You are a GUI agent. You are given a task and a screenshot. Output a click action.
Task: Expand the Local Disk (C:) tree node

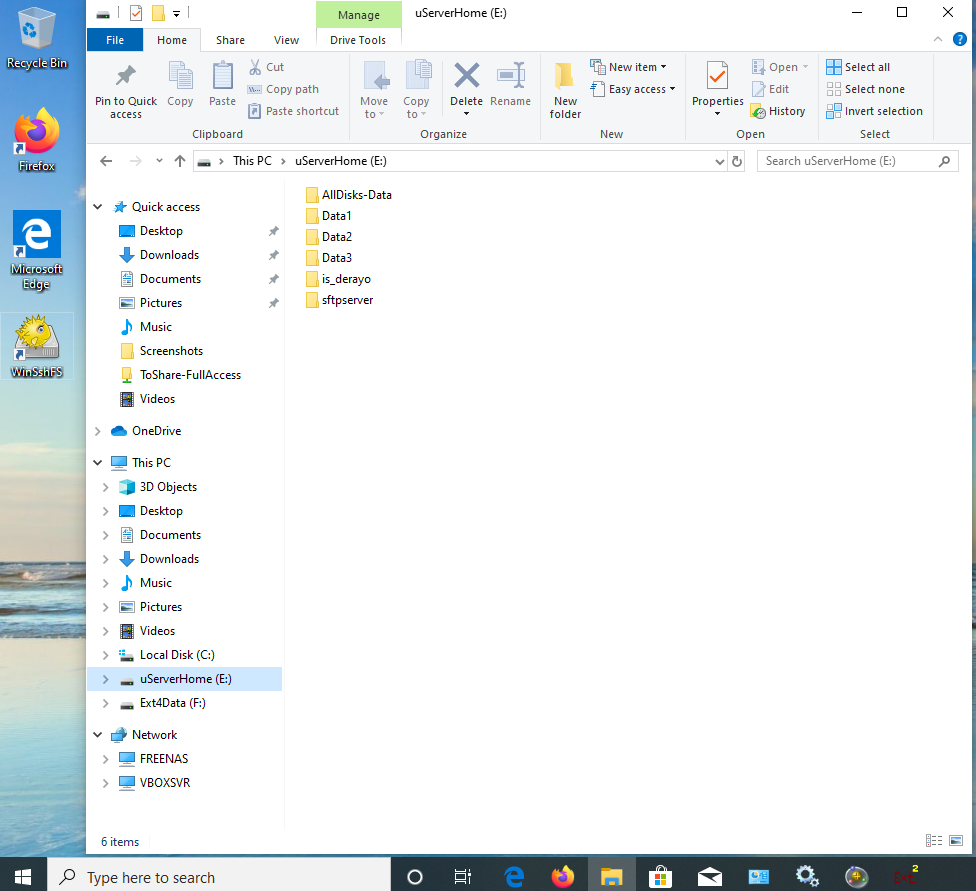[x=106, y=655]
